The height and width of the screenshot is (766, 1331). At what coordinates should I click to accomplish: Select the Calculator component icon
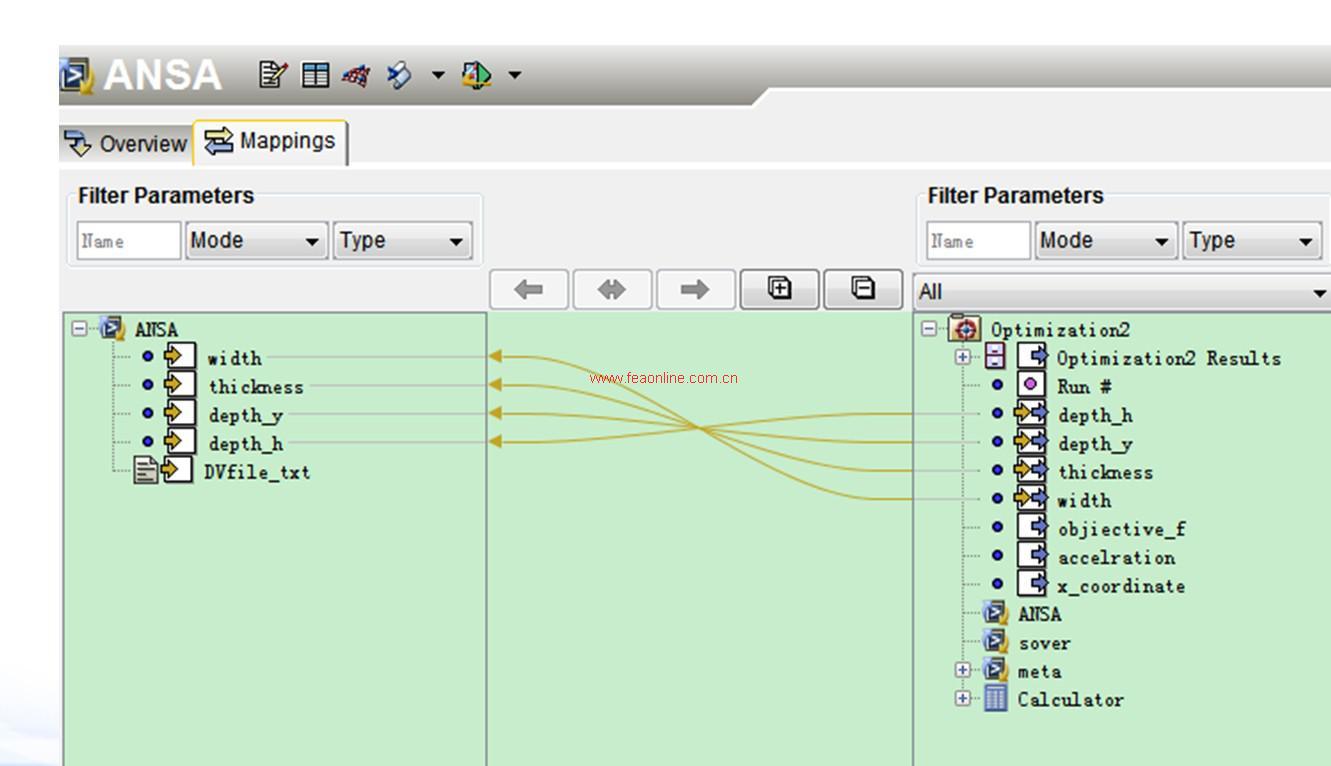click(995, 699)
